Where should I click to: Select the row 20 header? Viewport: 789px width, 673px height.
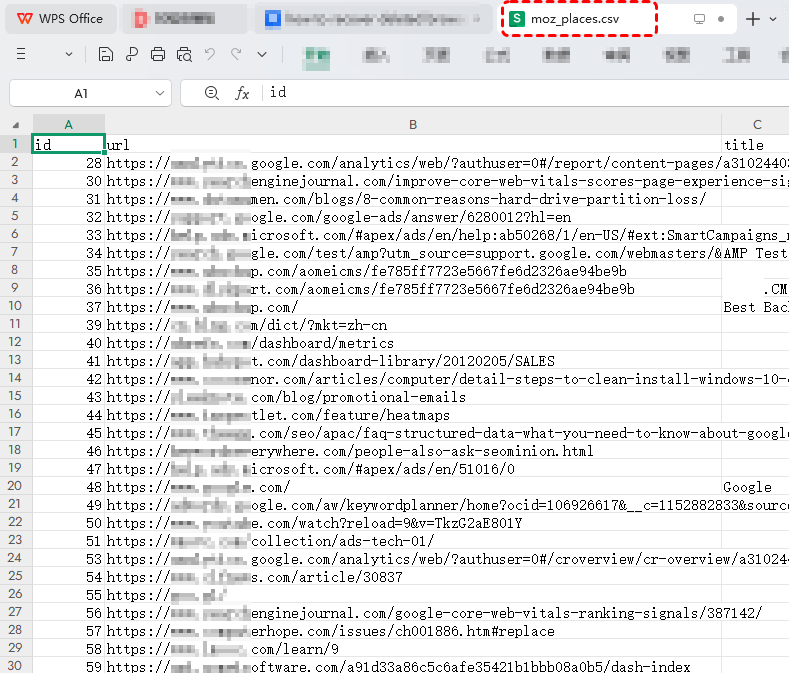[15, 487]
